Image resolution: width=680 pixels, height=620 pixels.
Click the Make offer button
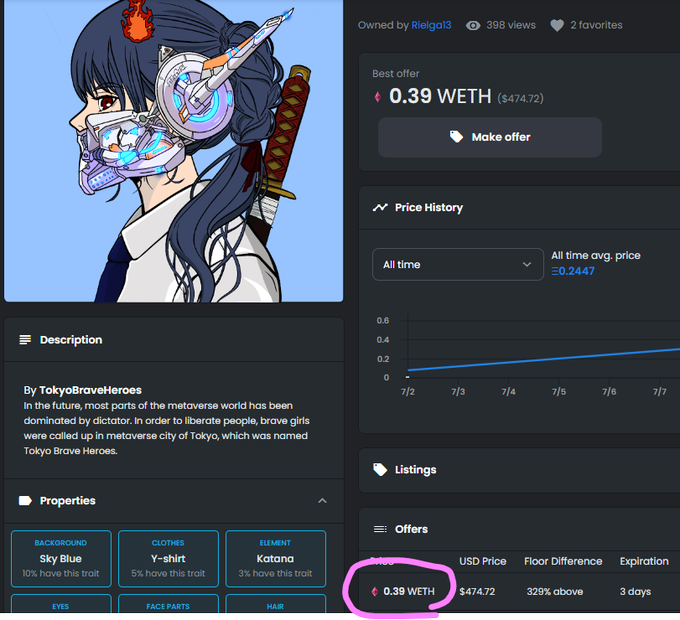click(490, 137)
